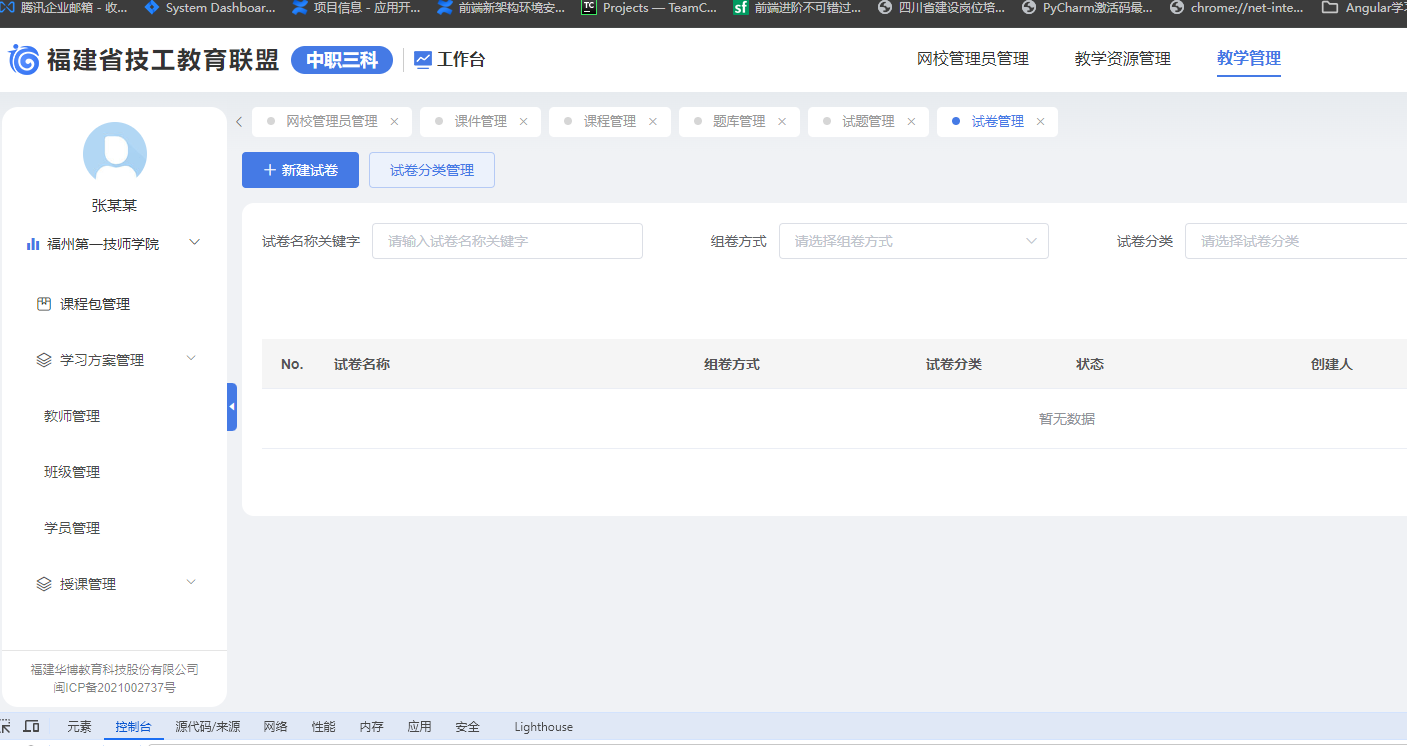Click the 创建人 column header

coord(1331,364)
